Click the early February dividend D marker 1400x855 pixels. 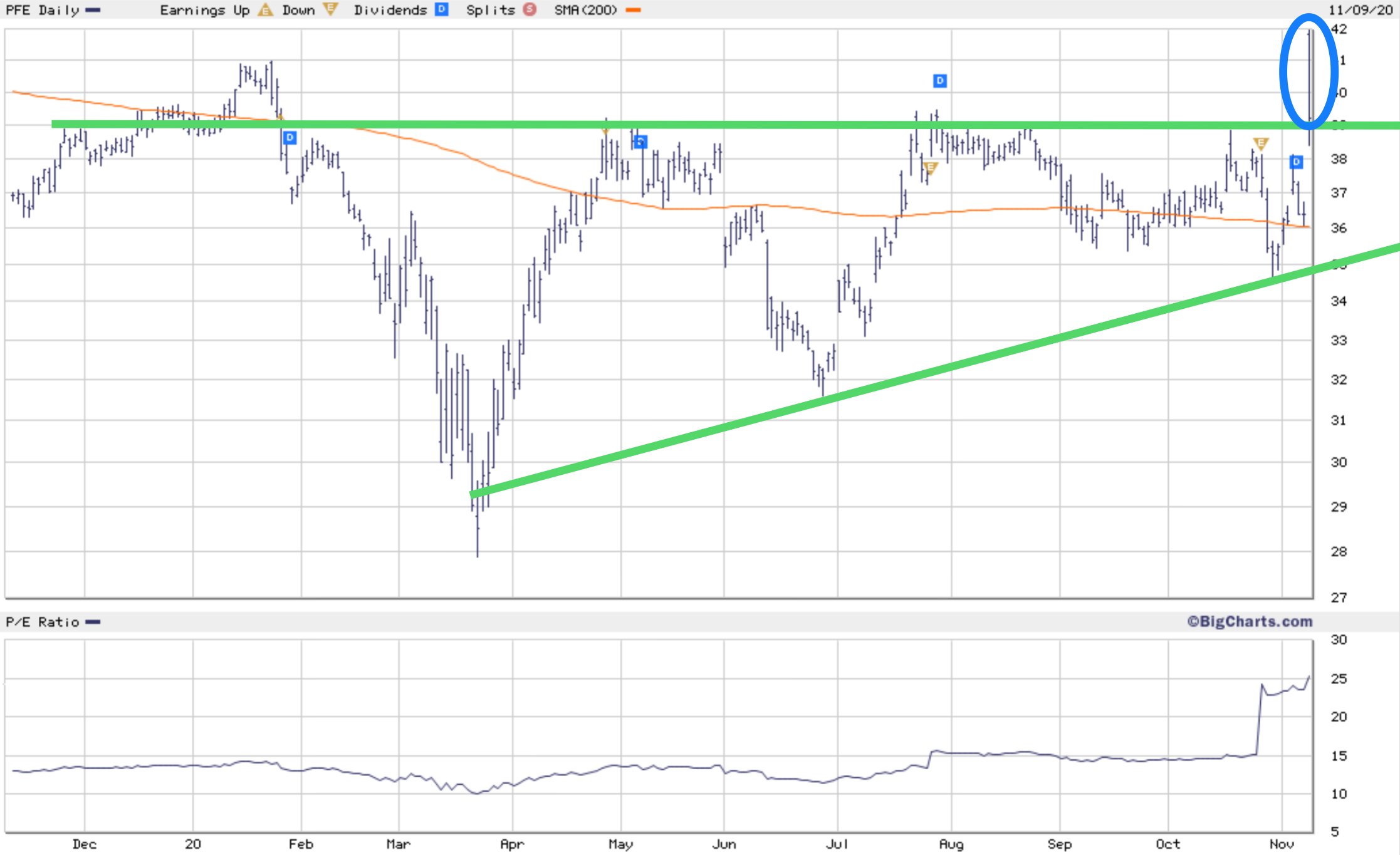[290, 137]
